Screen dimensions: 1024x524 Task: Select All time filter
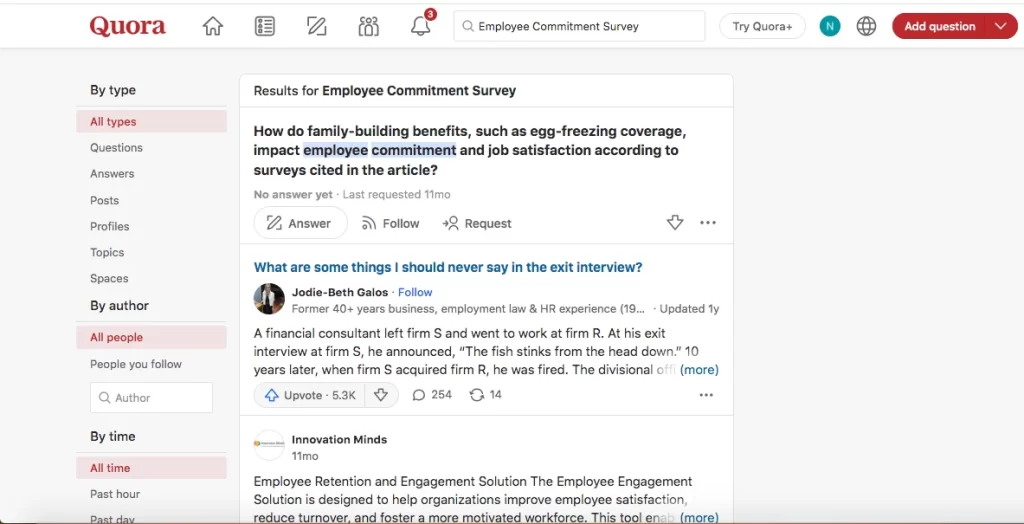[152, 468]
